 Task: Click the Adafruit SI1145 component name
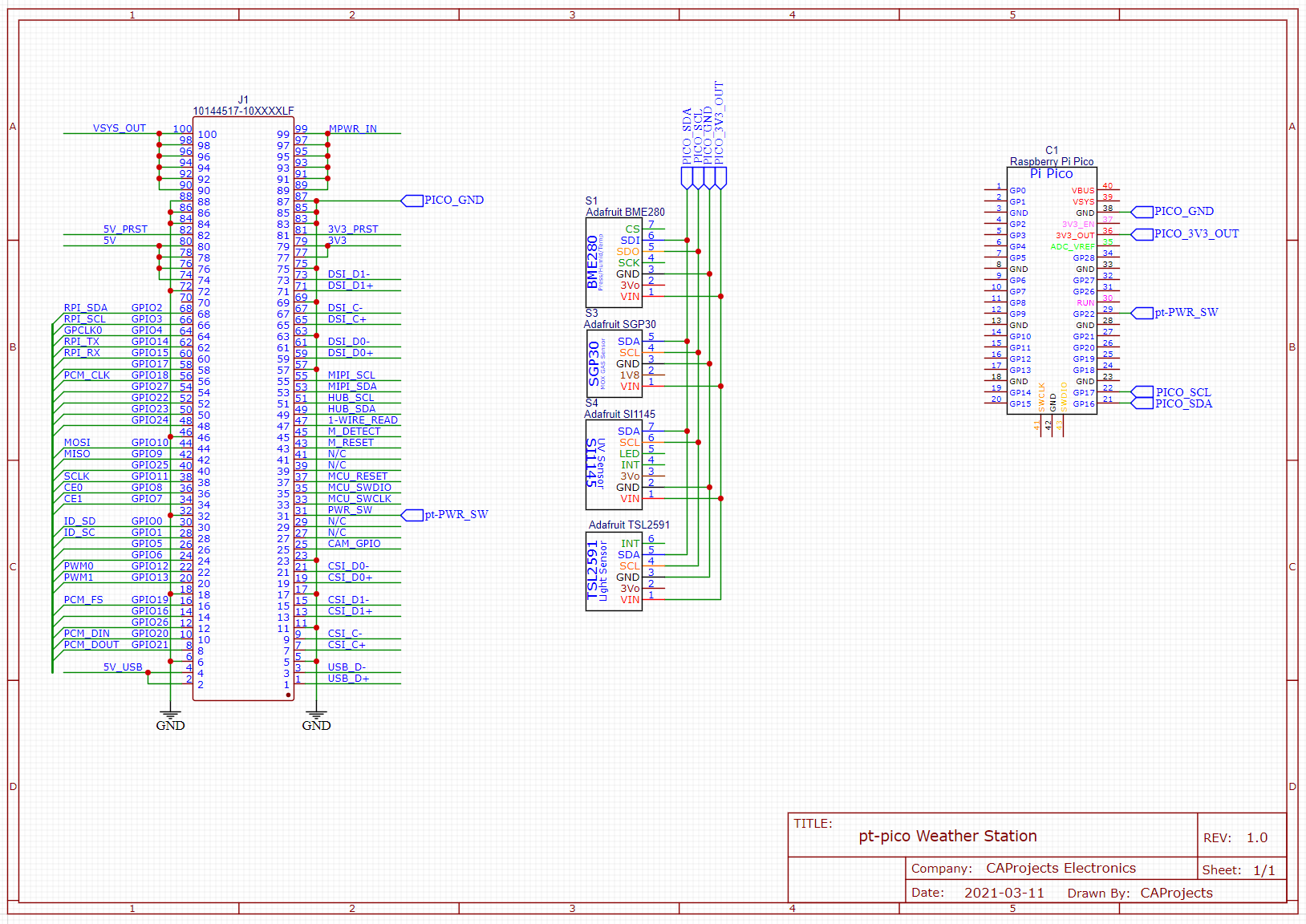pos(619,415)
